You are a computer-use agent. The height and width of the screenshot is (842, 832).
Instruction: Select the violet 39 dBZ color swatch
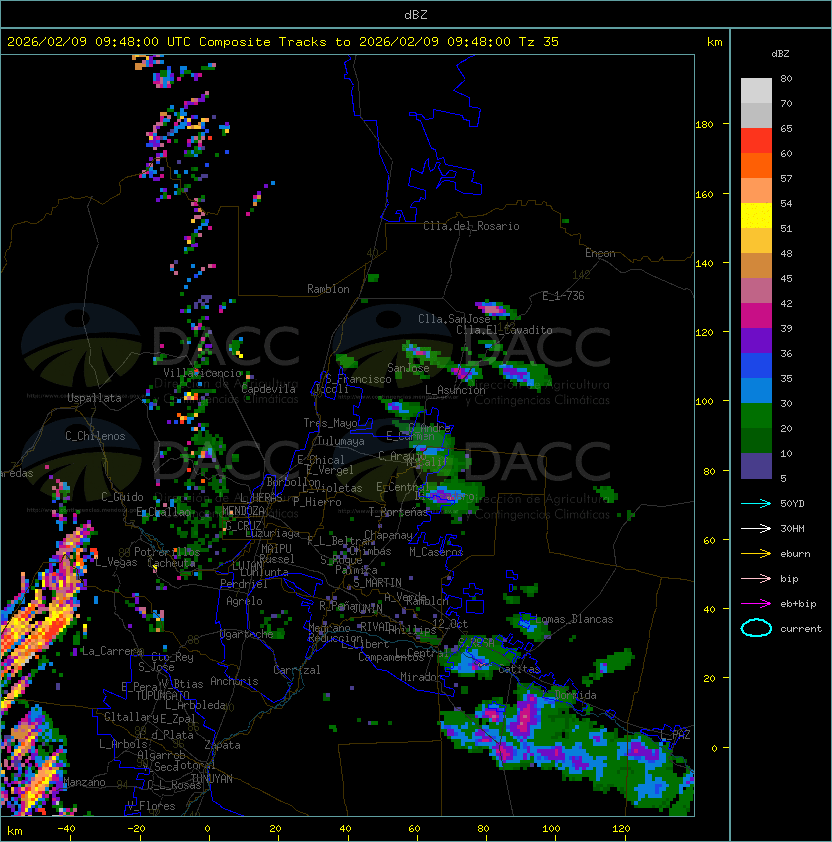756,340
